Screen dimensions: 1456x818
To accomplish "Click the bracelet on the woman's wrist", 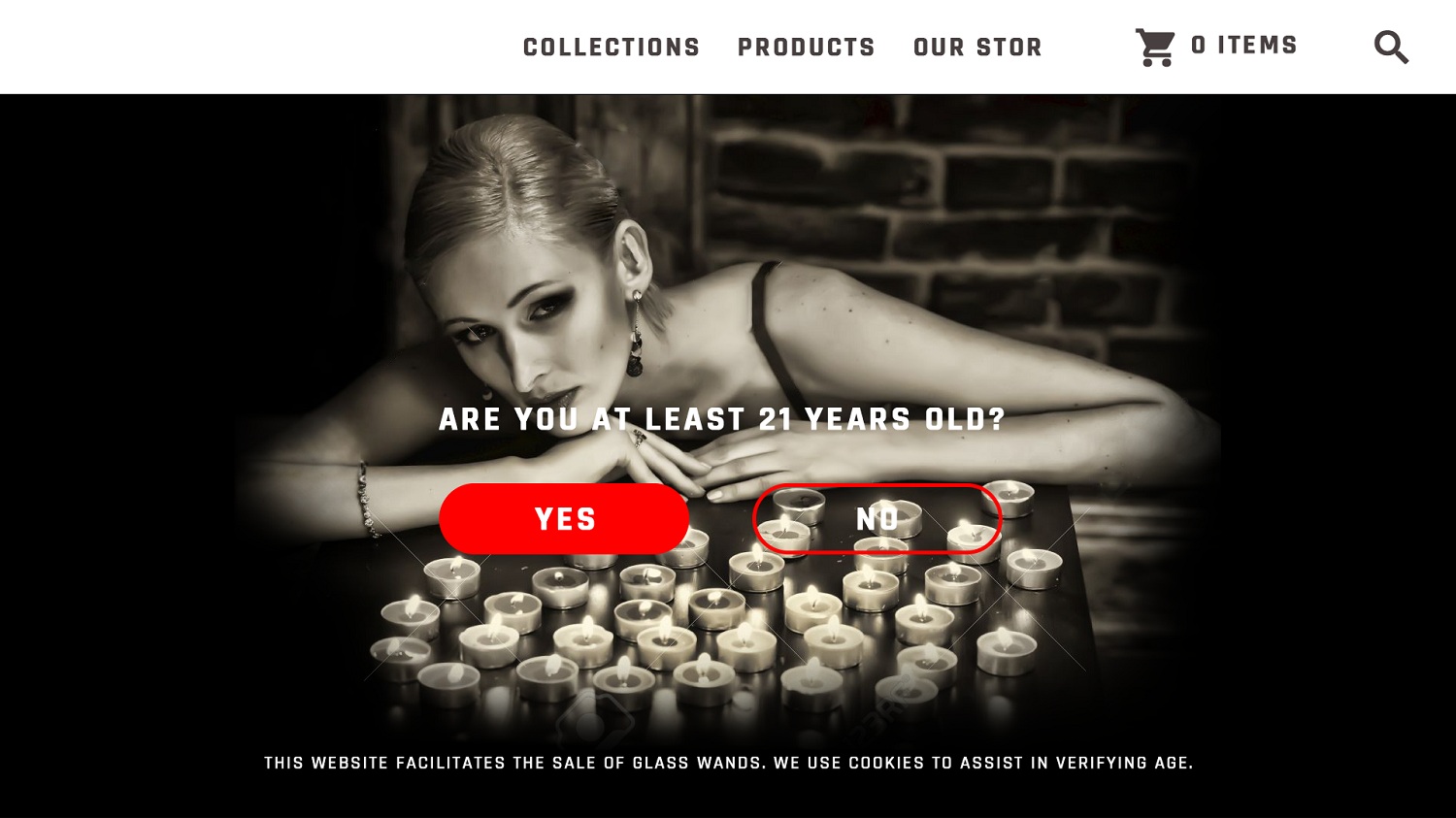I will click(367, 499).
